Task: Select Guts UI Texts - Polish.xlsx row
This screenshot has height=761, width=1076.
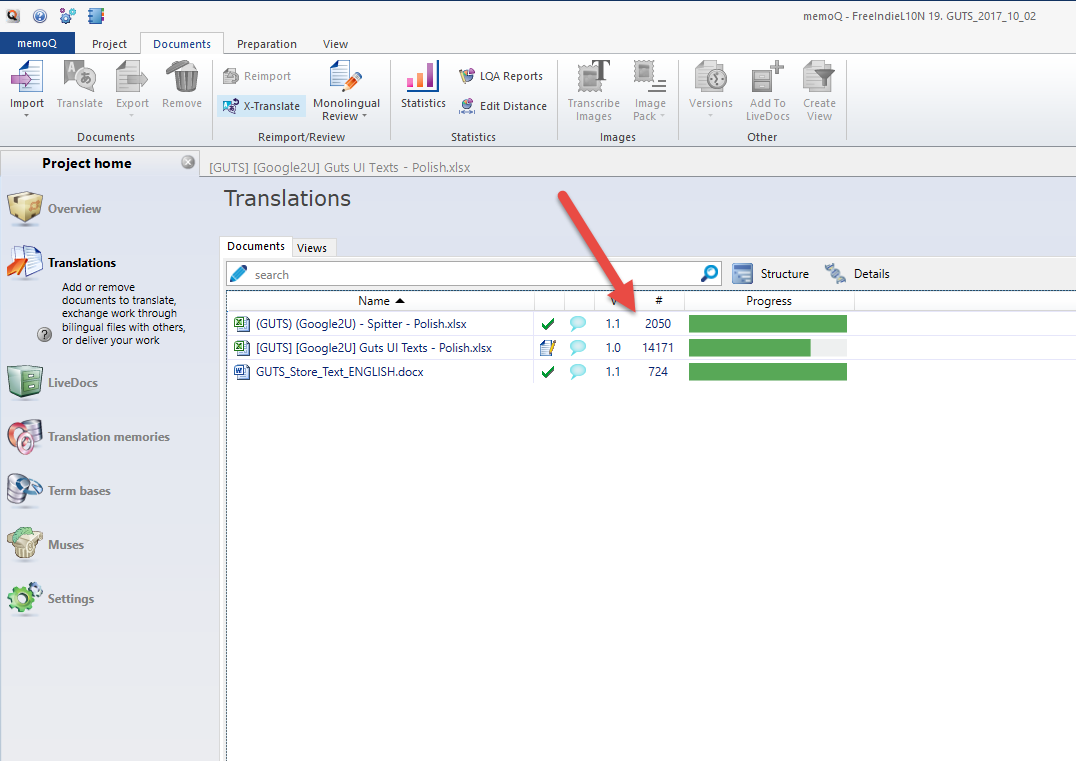Action: 374,348
